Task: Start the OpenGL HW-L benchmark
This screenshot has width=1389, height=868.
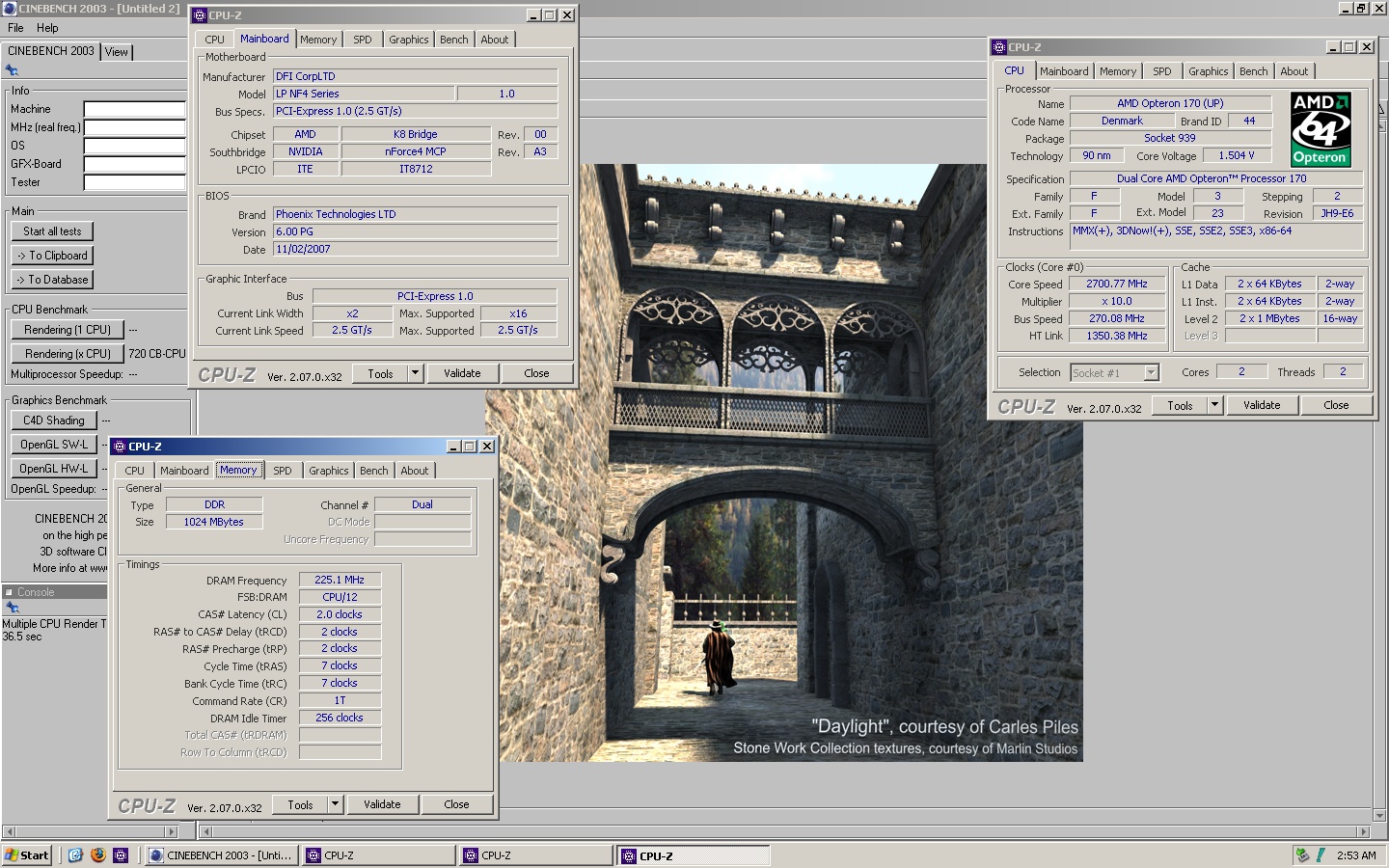Action: click(54, 469)
